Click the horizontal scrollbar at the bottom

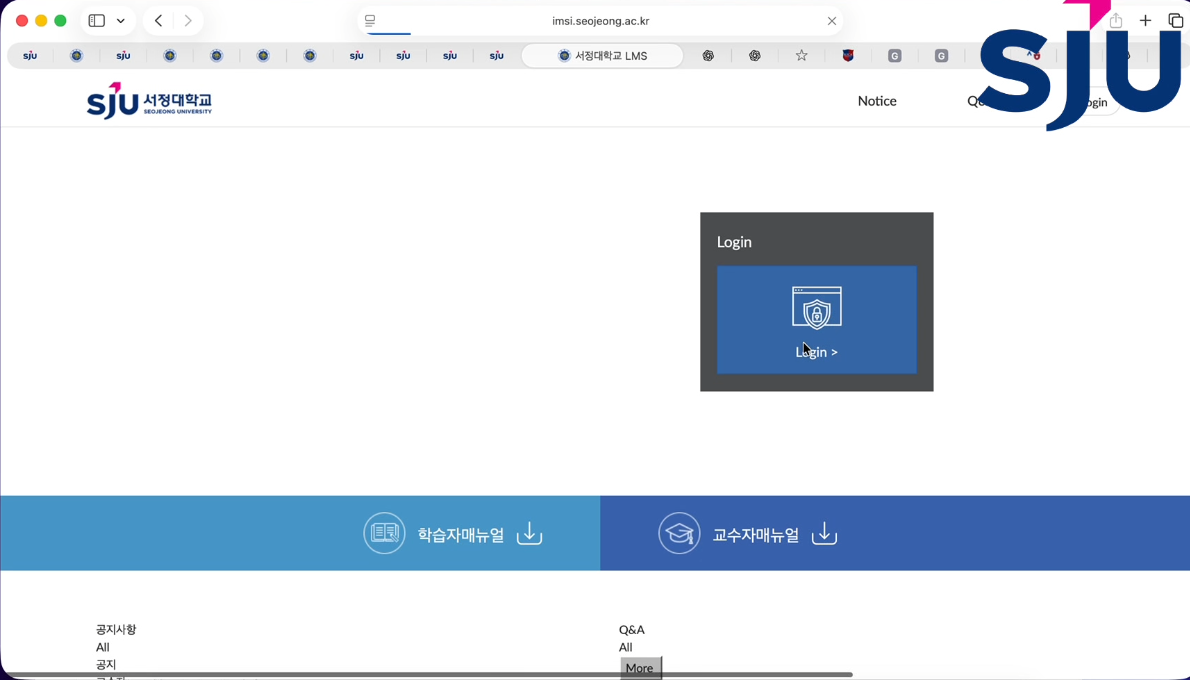point(430,675)
